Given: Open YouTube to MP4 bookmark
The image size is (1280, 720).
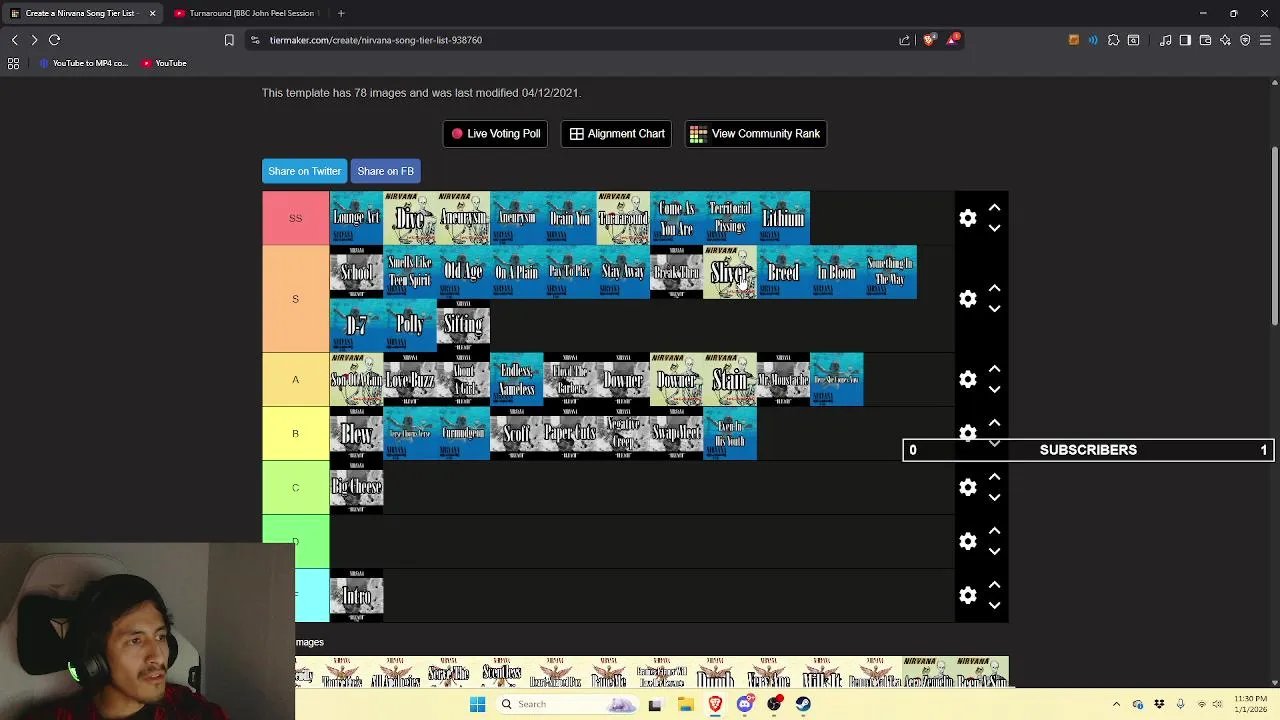Looking at the screenshot, I should tap(83, 63).
